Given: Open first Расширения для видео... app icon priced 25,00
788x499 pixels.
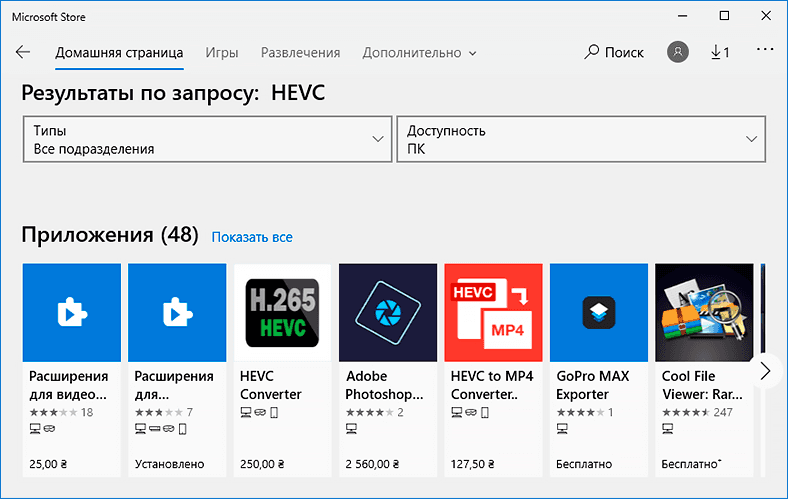Looking at the screenshot, I should click(72, 313).
